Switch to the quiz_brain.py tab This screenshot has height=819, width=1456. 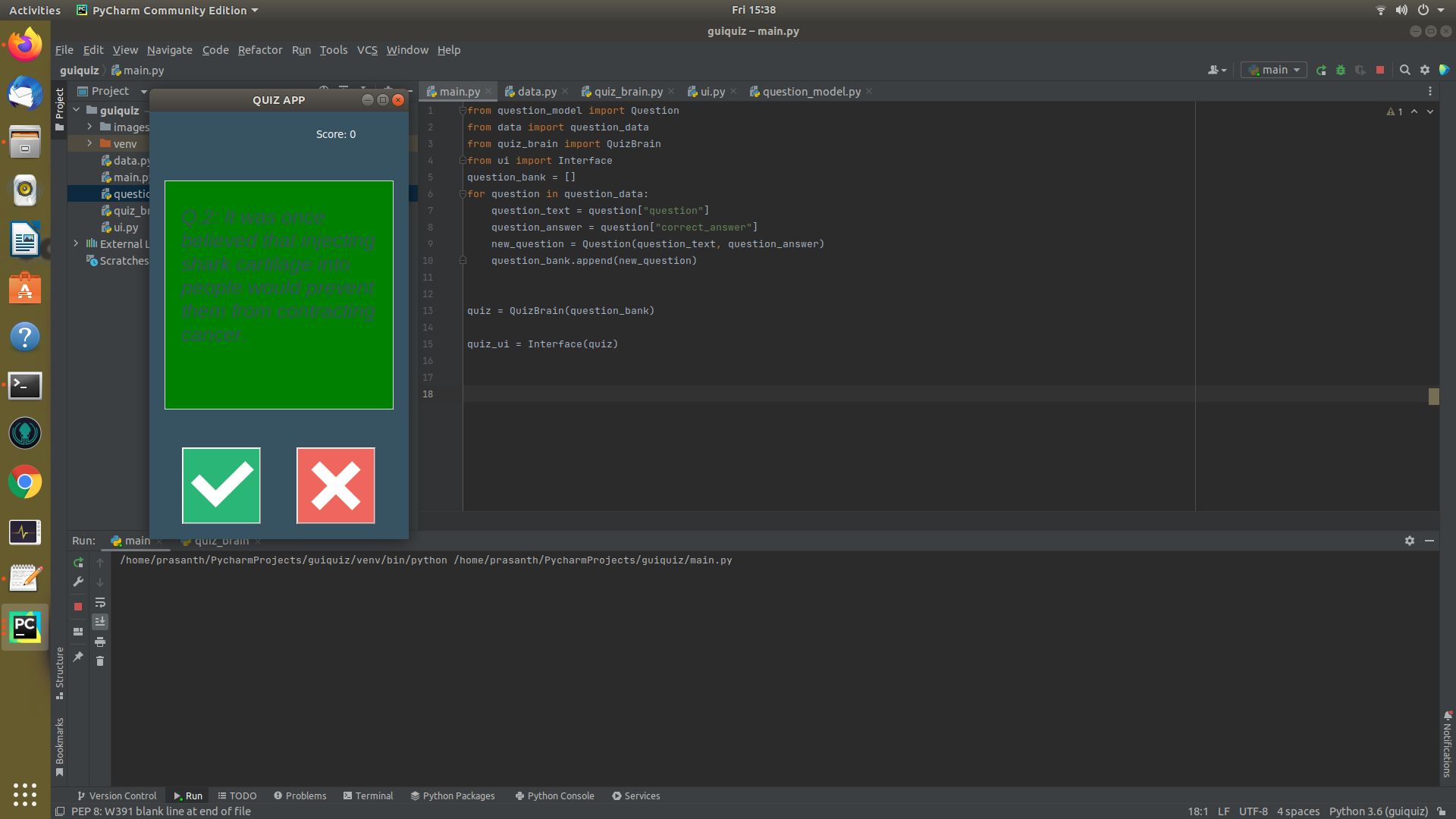tap(628, 91)
